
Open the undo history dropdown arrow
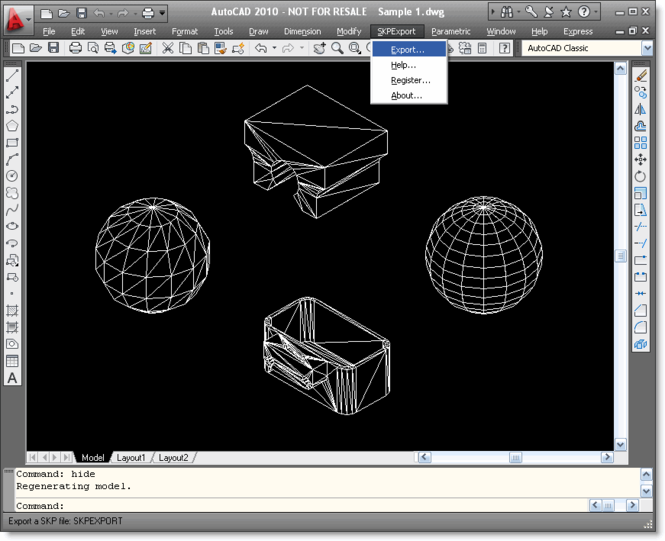point(274,48)
